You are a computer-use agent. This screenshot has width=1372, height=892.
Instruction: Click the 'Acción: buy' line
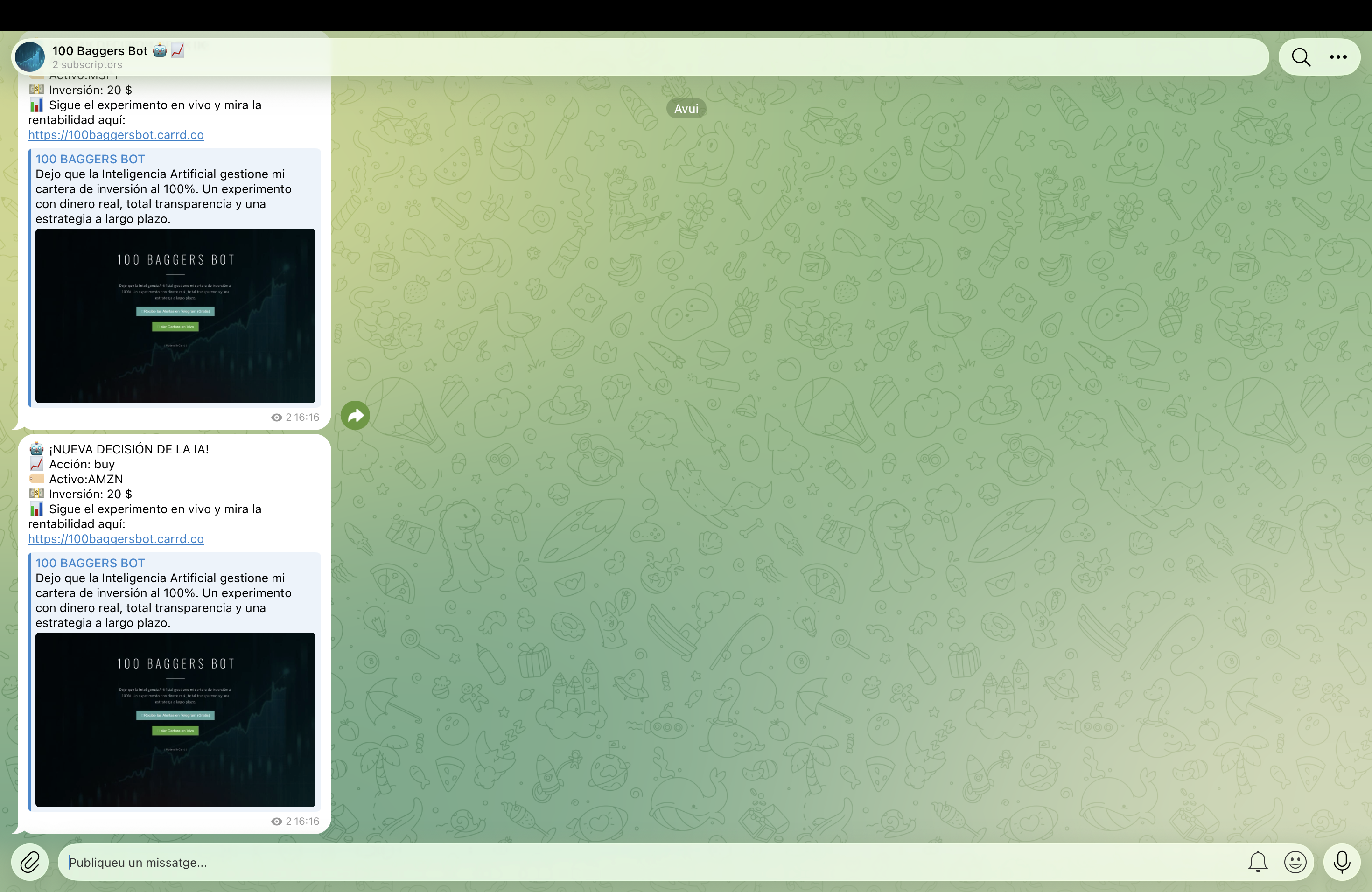82,465
